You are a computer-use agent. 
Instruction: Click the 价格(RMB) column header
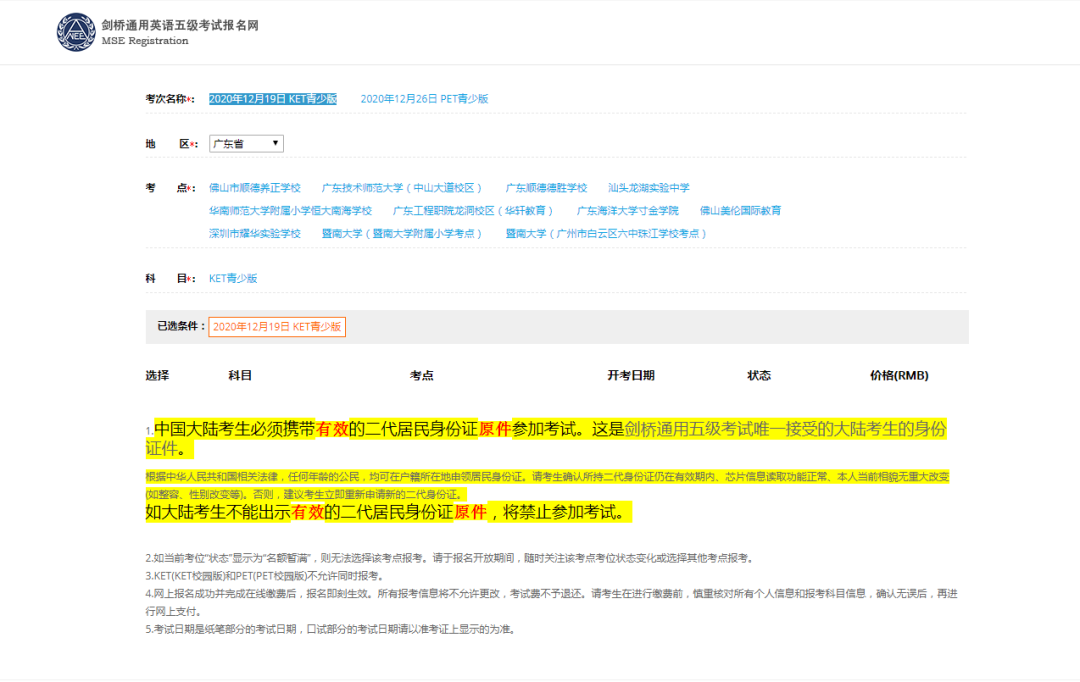pyautogui.click(x=899, y=375)
